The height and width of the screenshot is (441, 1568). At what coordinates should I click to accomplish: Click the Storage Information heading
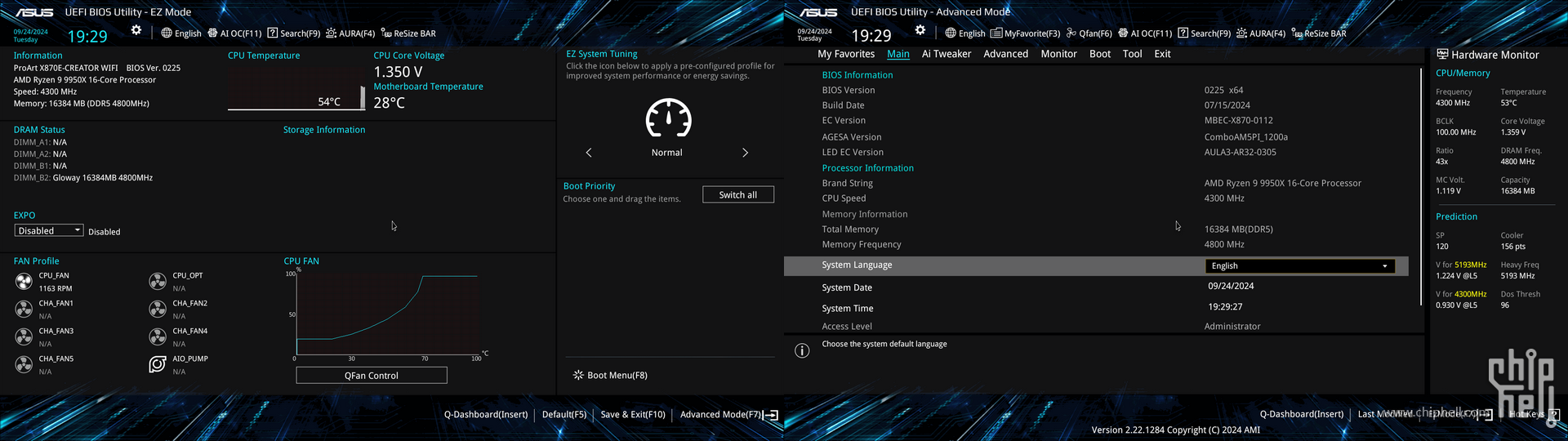pyautogui.click(x=324, y=130)
